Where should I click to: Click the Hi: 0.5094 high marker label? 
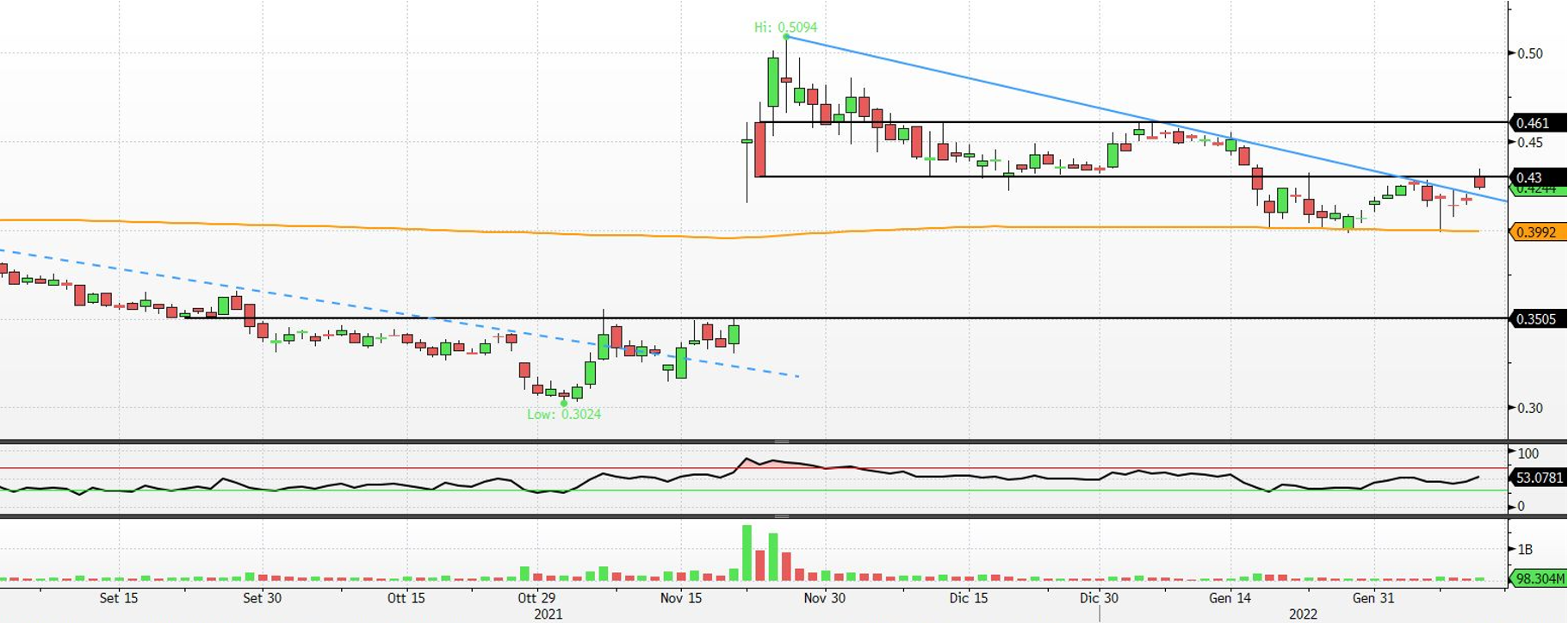click(x=785, y=28)
